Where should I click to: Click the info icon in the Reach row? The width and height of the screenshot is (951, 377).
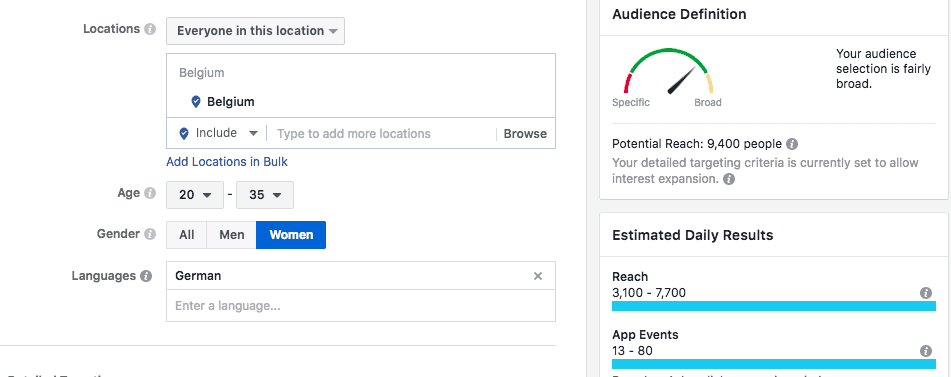click(x=926, y=293)
